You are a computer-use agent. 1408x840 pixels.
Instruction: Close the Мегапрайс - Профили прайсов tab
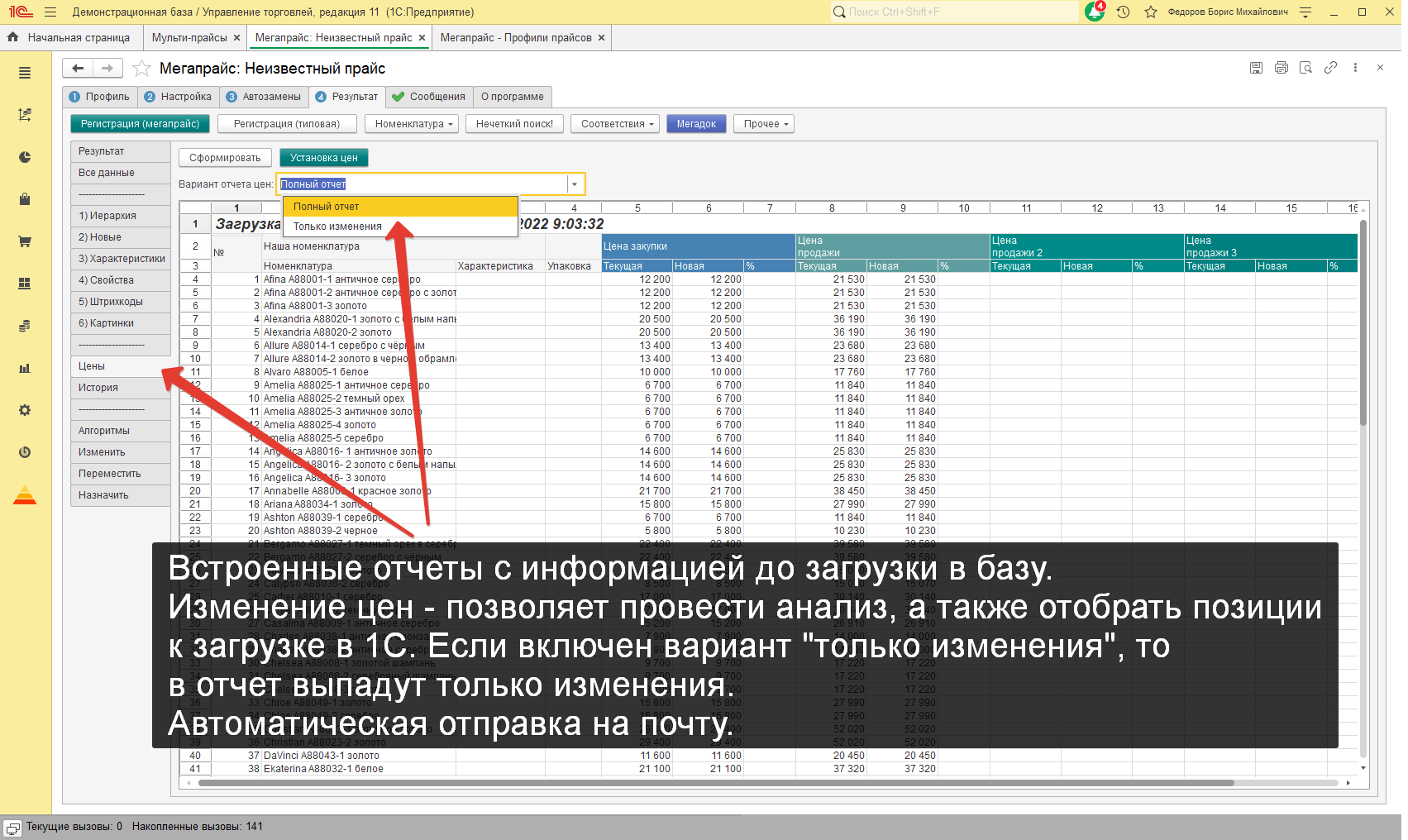tap(601, 38)
